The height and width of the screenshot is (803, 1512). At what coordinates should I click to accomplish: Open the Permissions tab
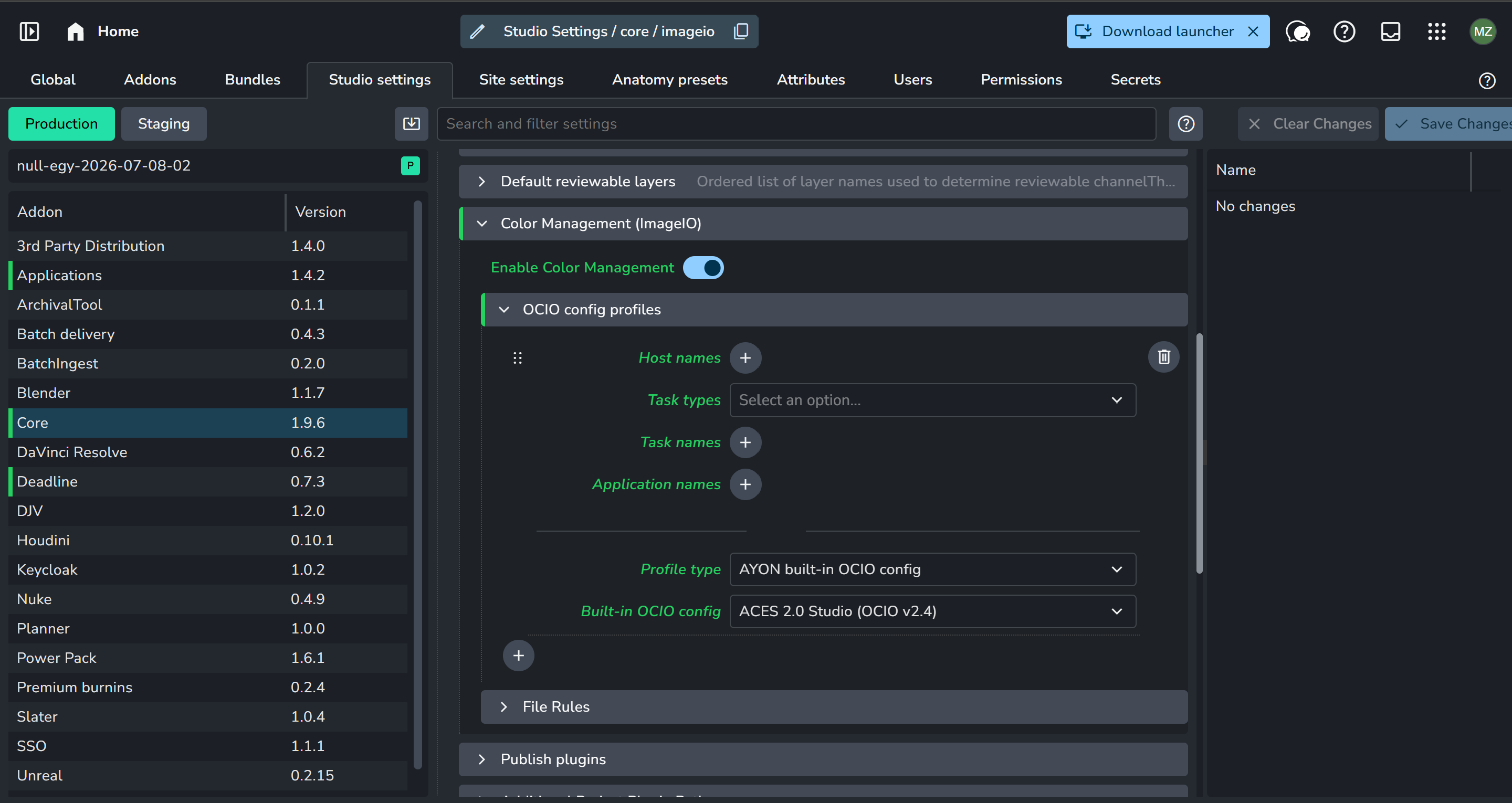click(x=1021, y=80)
